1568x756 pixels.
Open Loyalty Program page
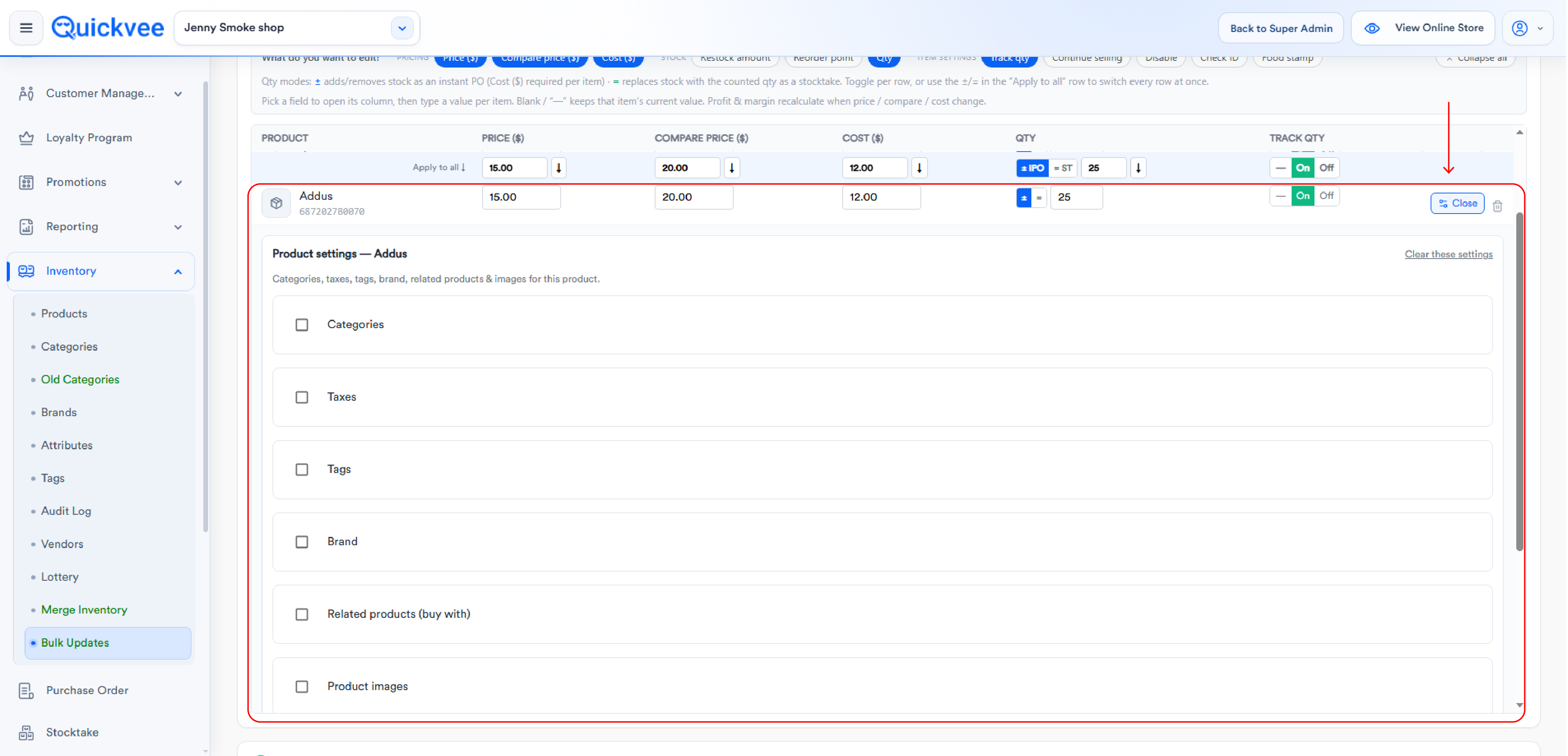(x=89, y=138)
